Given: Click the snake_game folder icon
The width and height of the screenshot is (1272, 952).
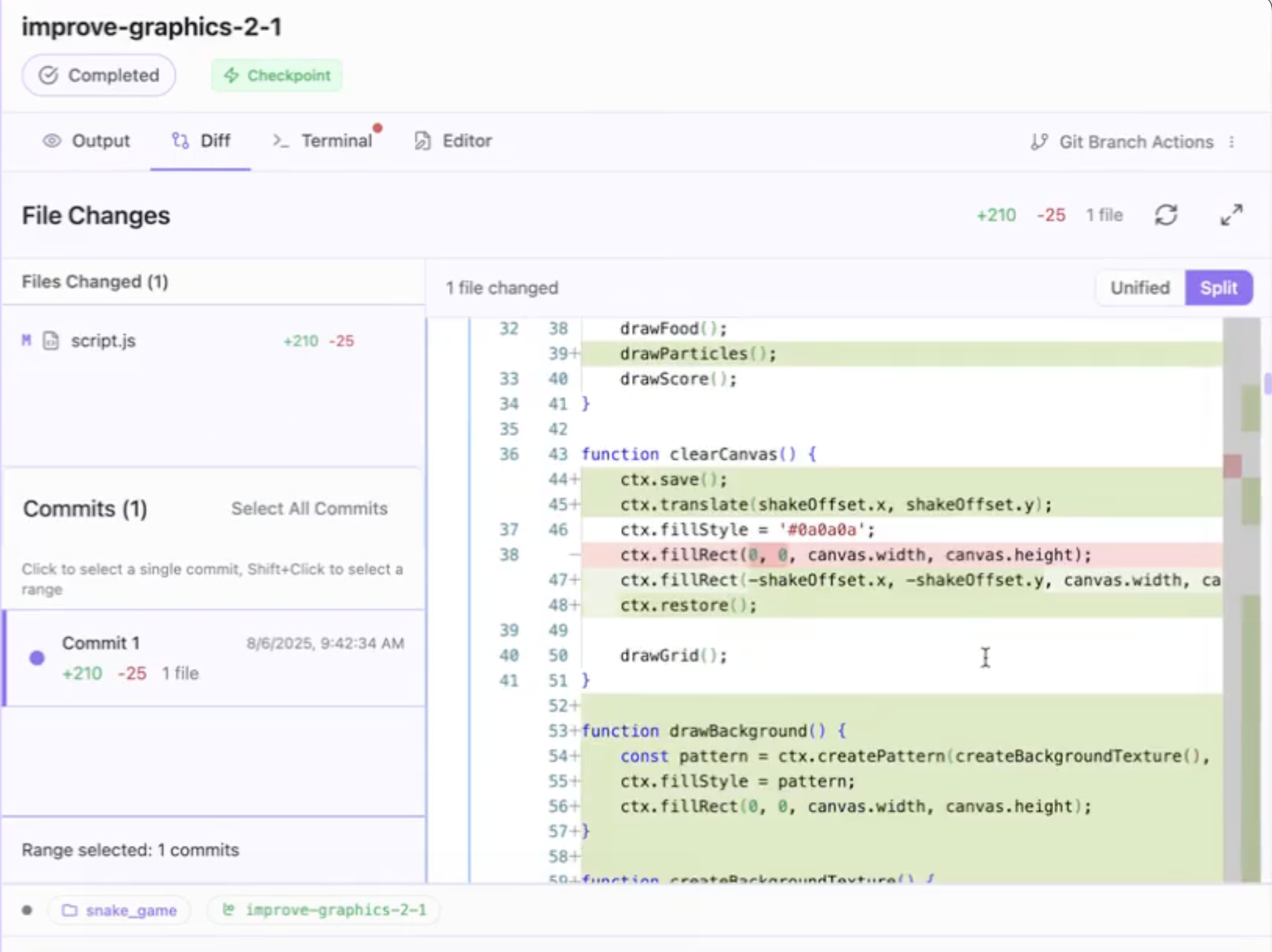Looking at the screenshot, I should tap(69, 910).
